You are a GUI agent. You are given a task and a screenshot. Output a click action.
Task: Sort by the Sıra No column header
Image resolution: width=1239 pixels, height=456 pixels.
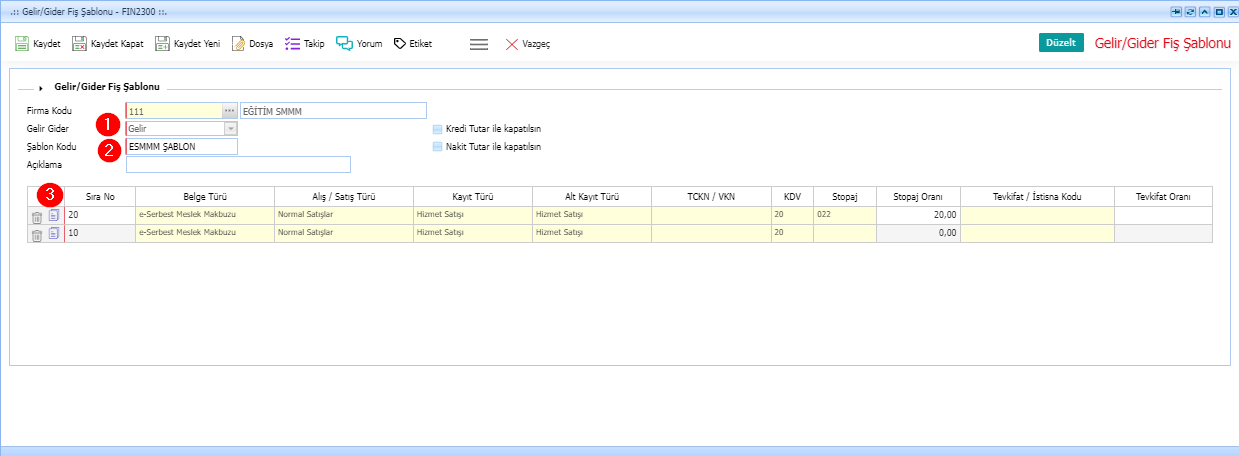tap(100, 196)
